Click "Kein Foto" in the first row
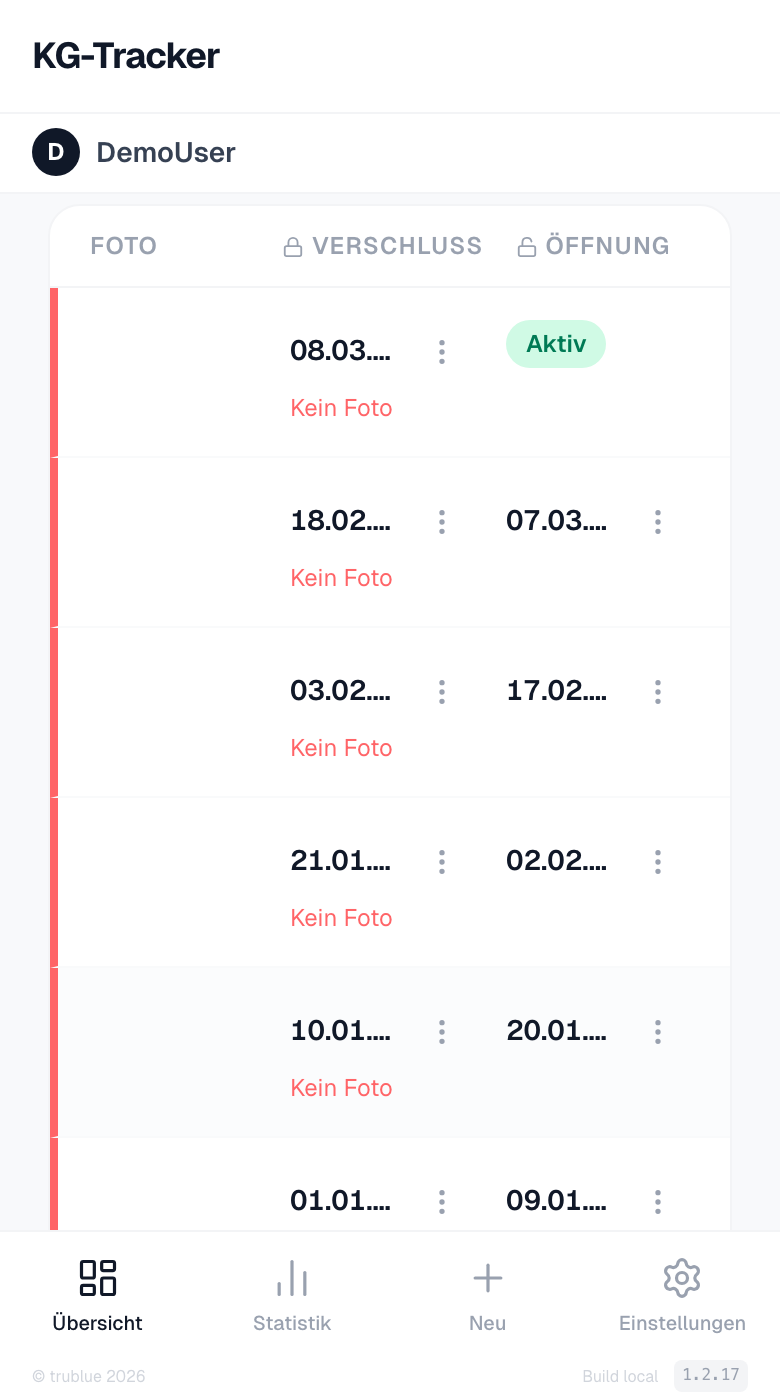The height and width of the screenshot is (1400, 780). click(x=341, y=408)
